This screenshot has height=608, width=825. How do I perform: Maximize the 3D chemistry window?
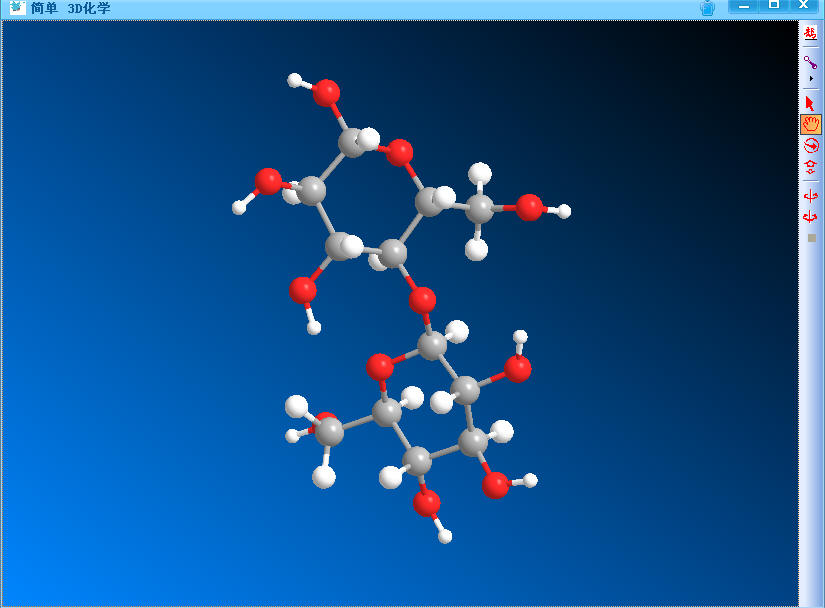[x=773, y=6]
